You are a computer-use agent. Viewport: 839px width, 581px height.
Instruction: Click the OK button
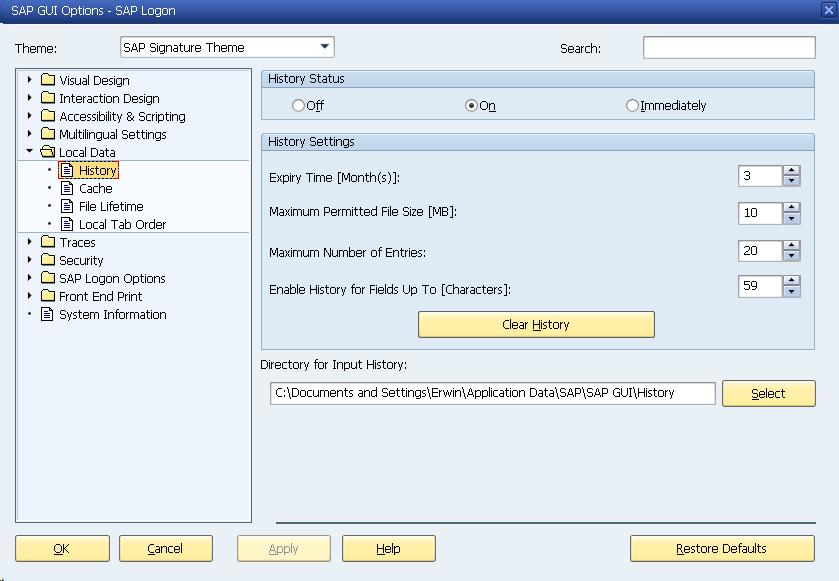click(x=62, y=548)
